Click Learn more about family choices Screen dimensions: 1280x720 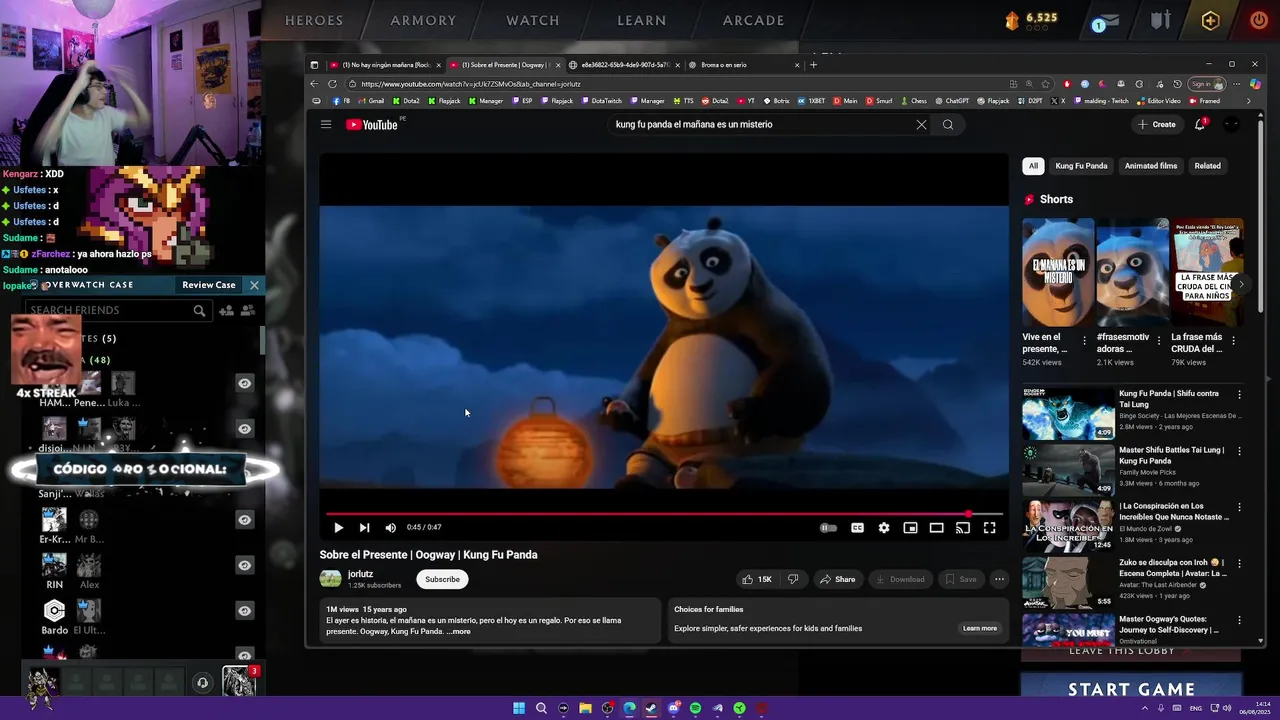click(980, 628)
